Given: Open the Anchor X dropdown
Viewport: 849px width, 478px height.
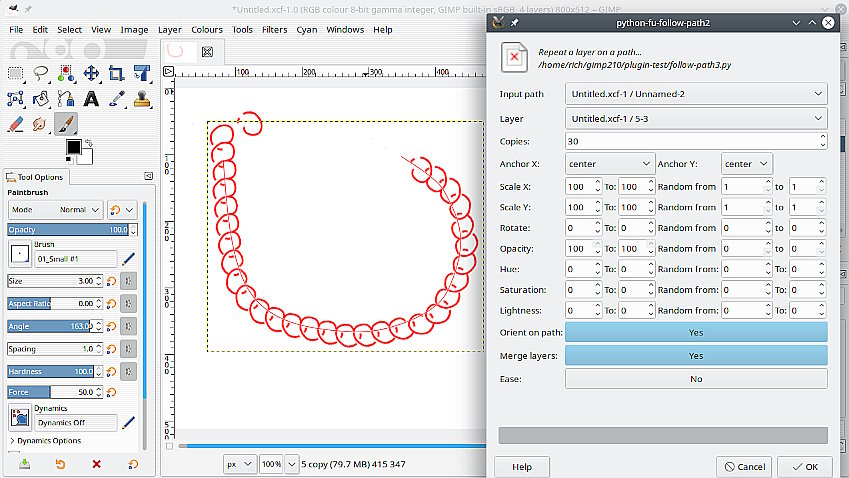Looking at the screenshot, I should 609,164.
